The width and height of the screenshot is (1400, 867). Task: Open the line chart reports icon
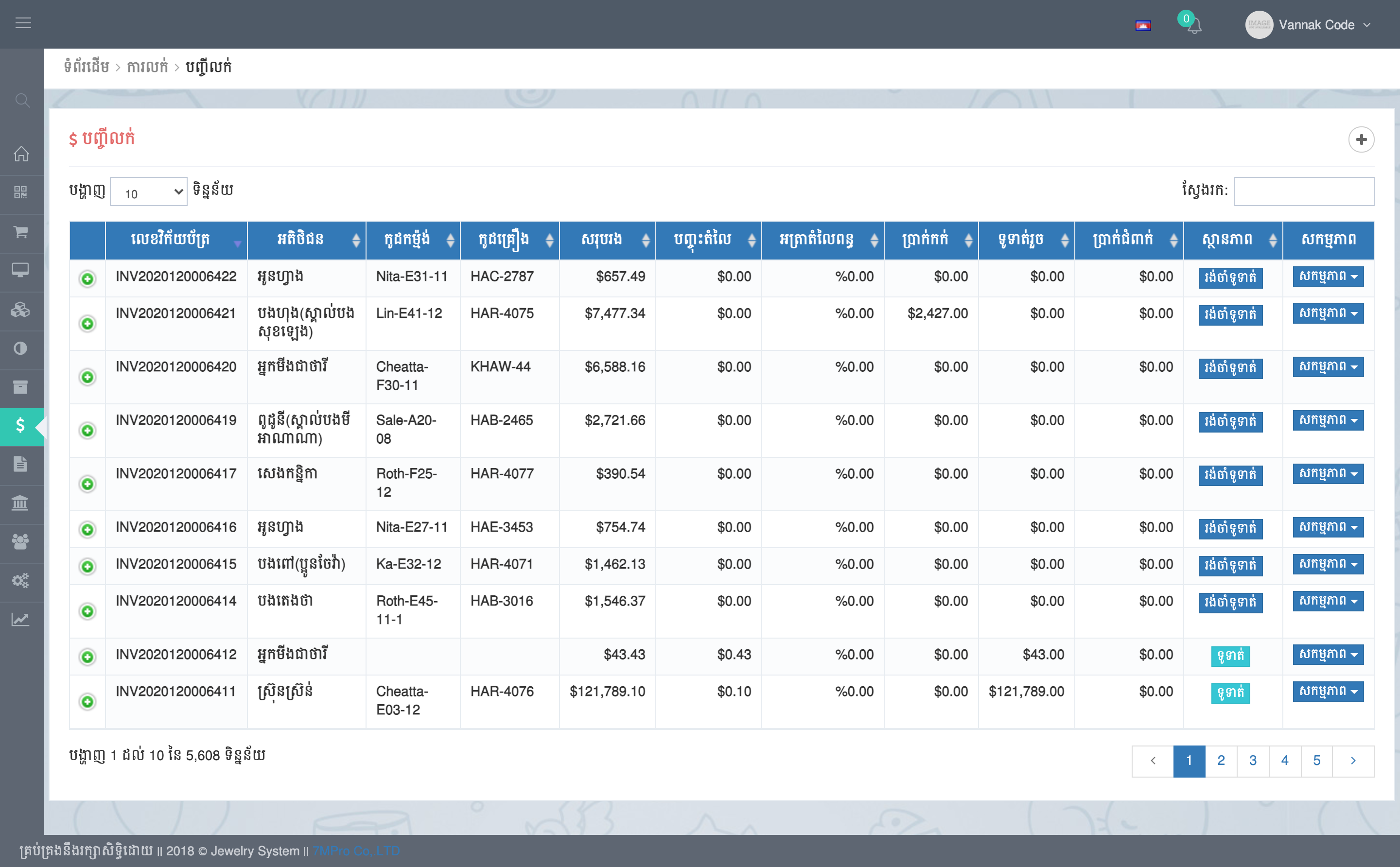(x=20, y=619)
